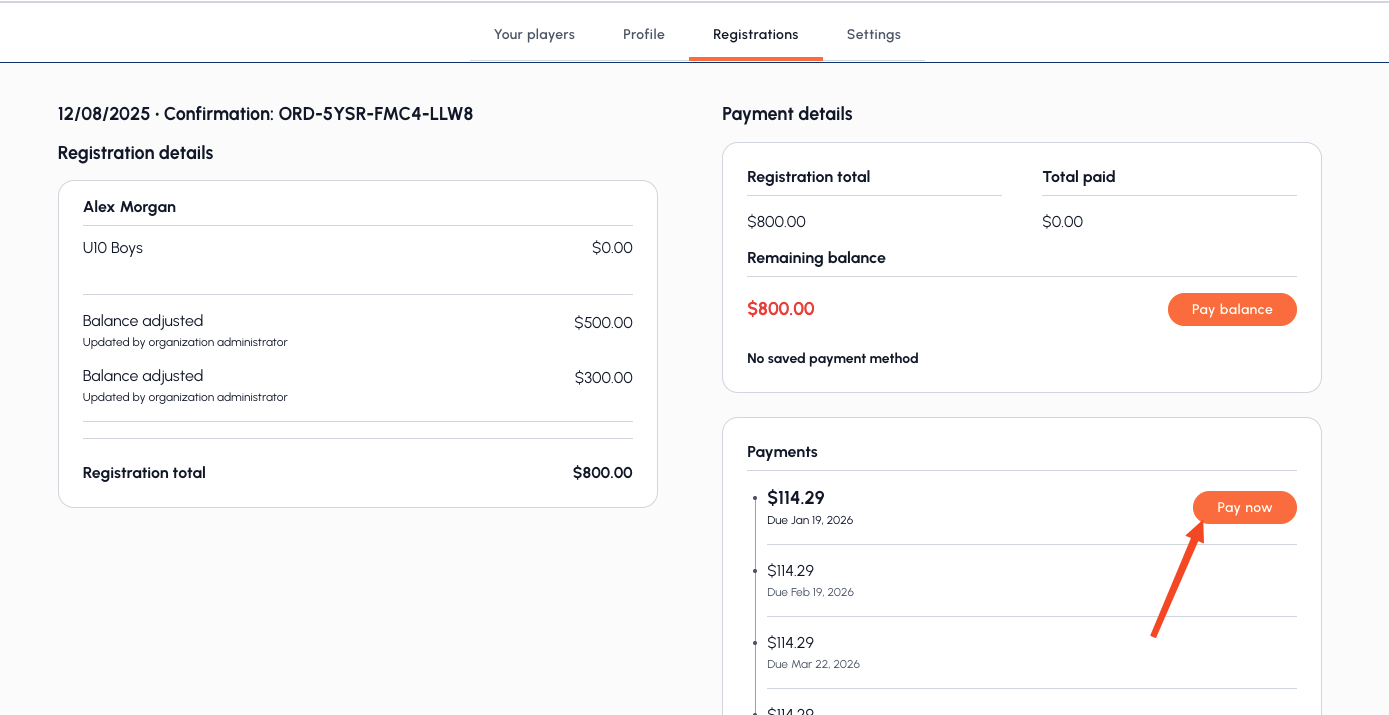
Task: Select the player name Alex Morgan
Action: (129, 207)
